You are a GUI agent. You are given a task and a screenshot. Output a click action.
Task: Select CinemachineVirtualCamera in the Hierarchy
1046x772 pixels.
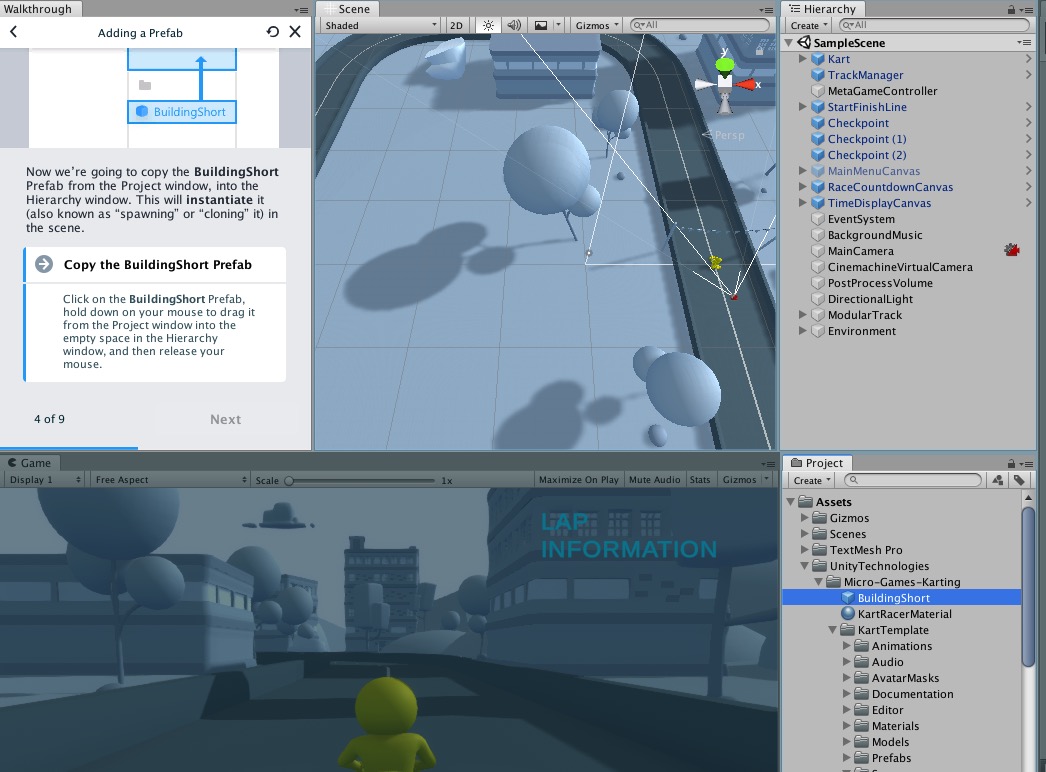tap(900, 267)
